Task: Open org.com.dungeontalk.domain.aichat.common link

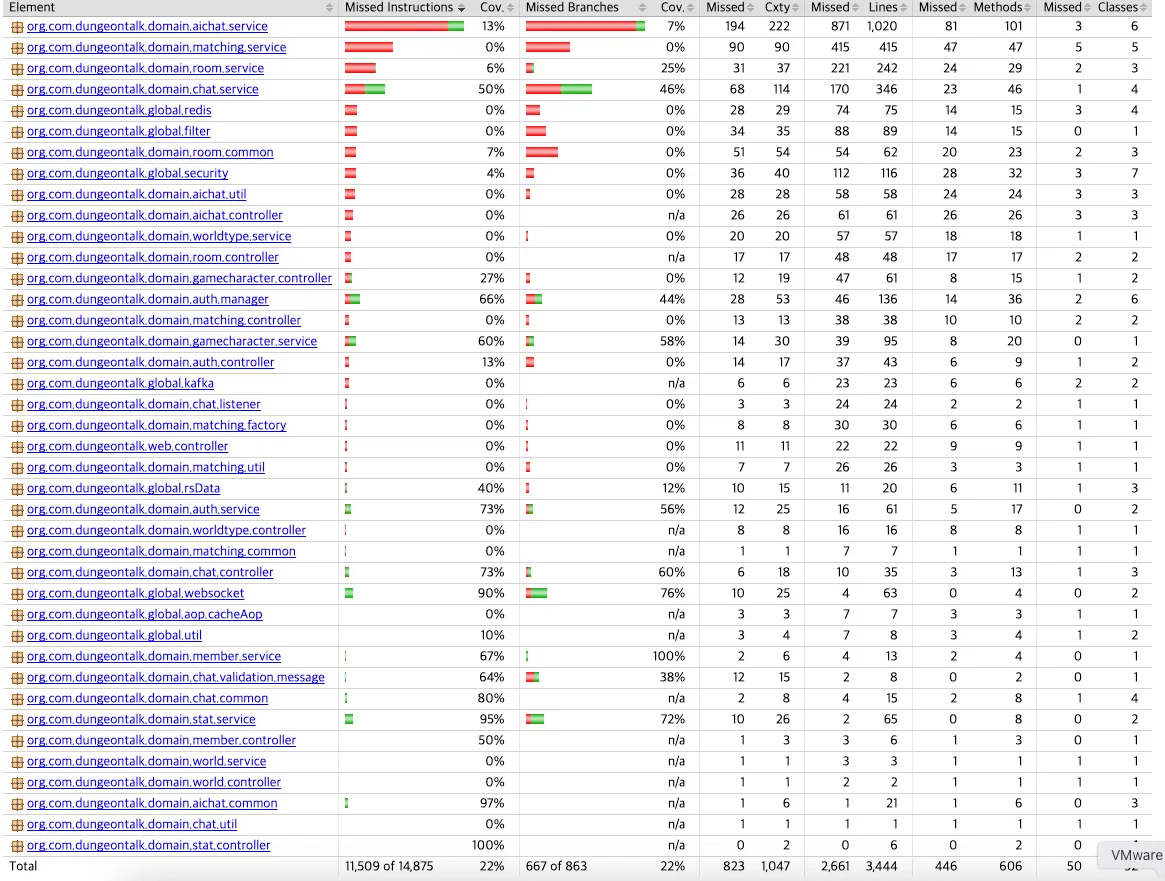Action: (x=152, y=804)
